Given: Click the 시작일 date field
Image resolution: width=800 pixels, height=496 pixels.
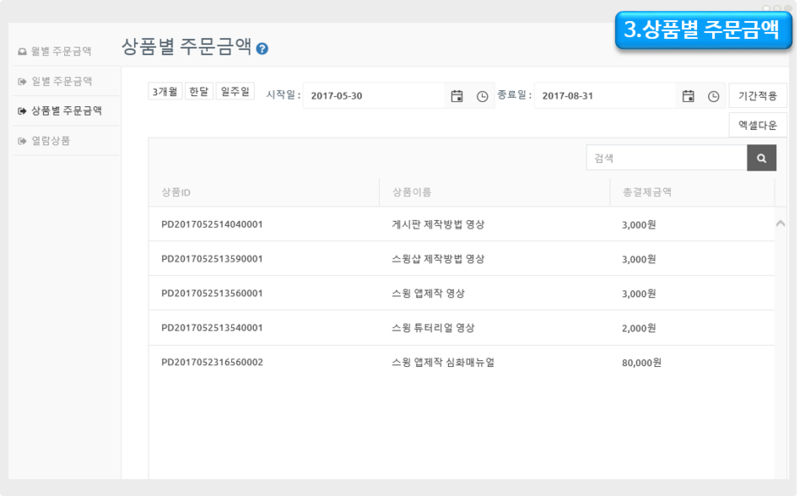Looking at the screenshot, I should coord(374,96).
